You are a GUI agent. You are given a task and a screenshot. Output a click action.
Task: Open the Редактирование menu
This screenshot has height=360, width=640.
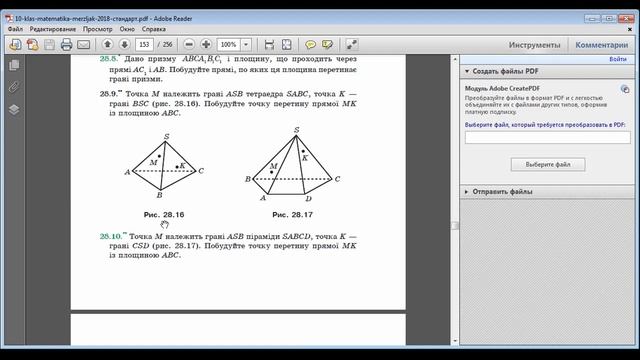tap(53, 29)
